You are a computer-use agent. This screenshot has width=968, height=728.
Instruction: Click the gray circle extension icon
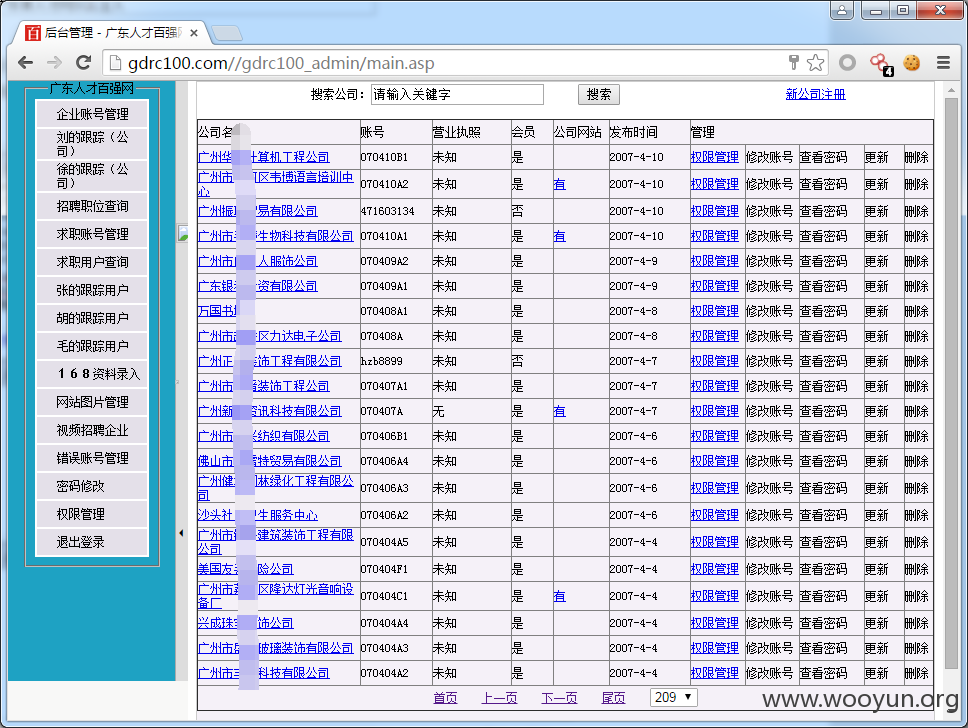[848, 62]
